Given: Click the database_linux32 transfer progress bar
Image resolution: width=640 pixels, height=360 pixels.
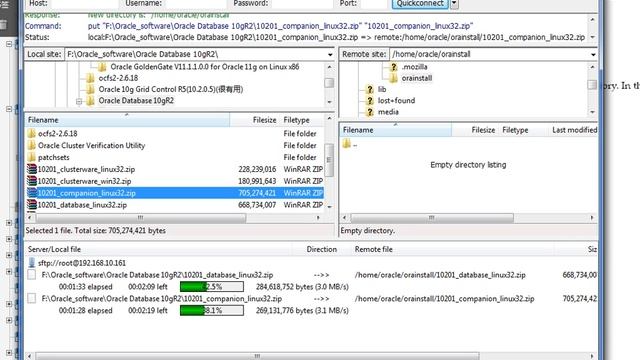Looking at the screenshot, I should (x=212, y=287).
